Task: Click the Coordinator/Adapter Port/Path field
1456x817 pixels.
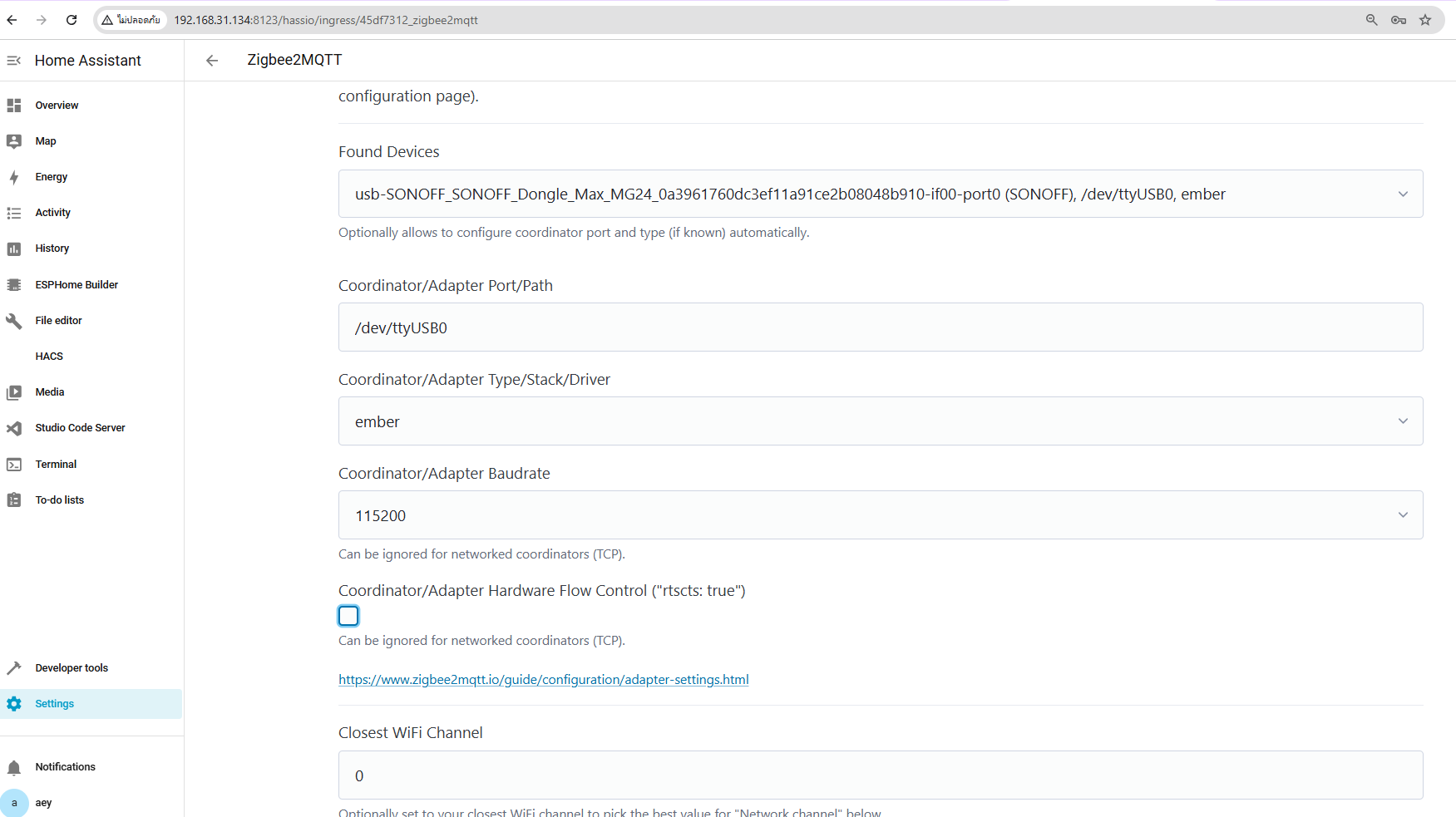Action: (x=880, y=327)
